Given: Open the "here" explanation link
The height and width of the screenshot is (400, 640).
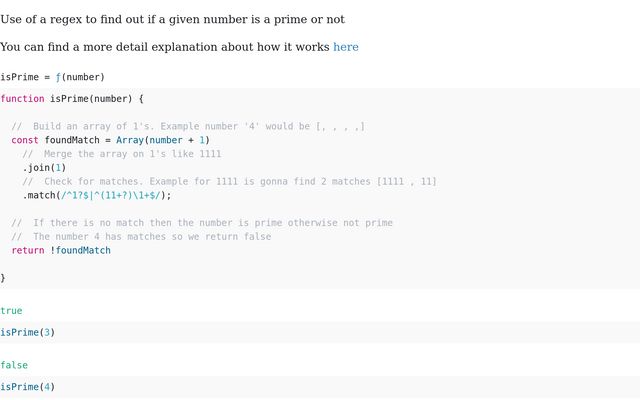Looking at the screenshot, I should [x=345, y=47].
